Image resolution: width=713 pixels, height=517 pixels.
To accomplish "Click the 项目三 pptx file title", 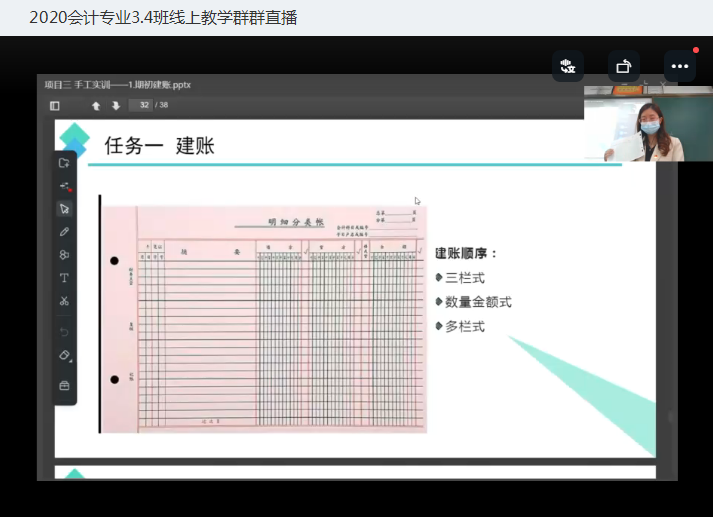I will click(x=117, y=85).
